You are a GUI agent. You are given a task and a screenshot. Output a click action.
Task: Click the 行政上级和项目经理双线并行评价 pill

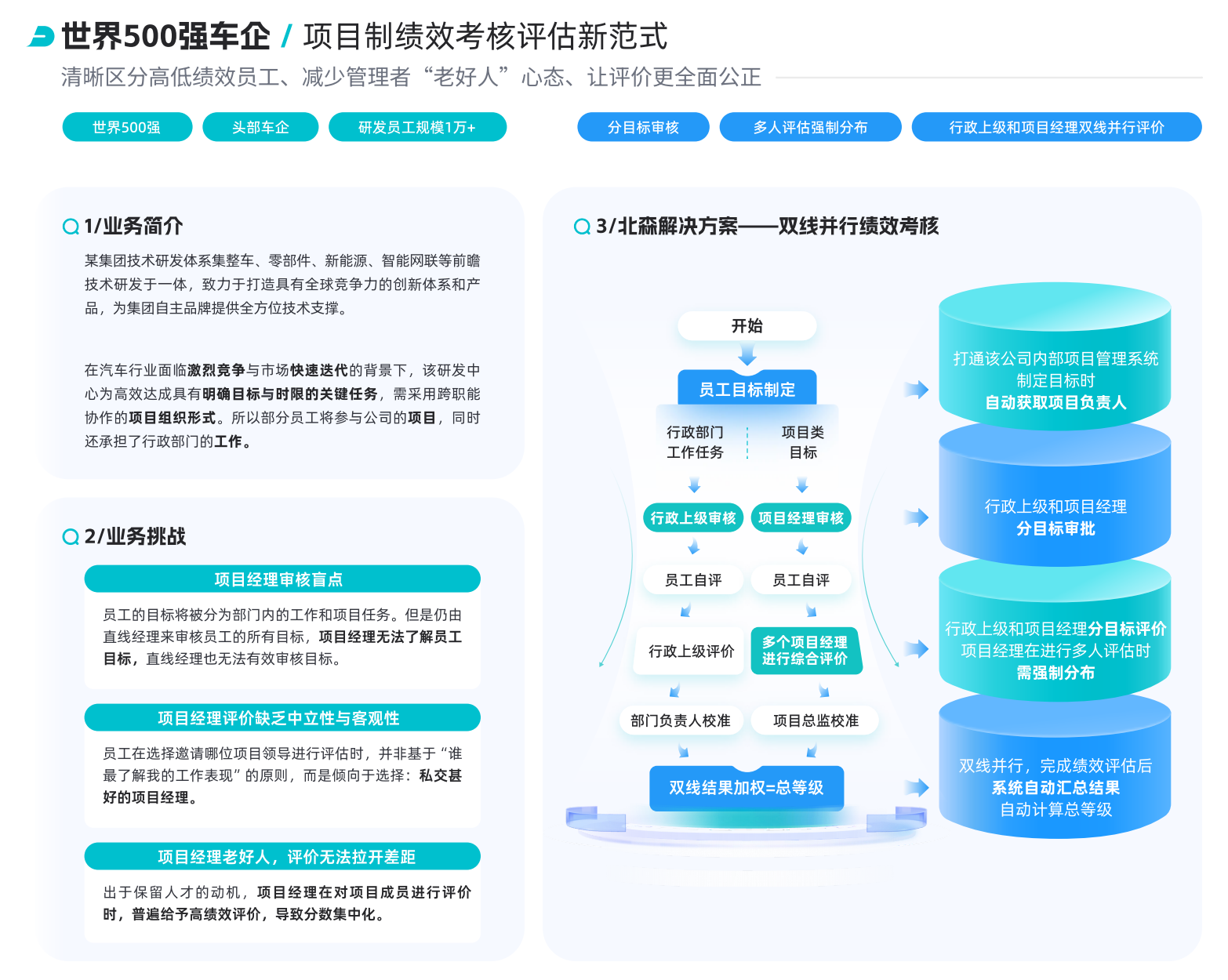[x=1056, y=127]
